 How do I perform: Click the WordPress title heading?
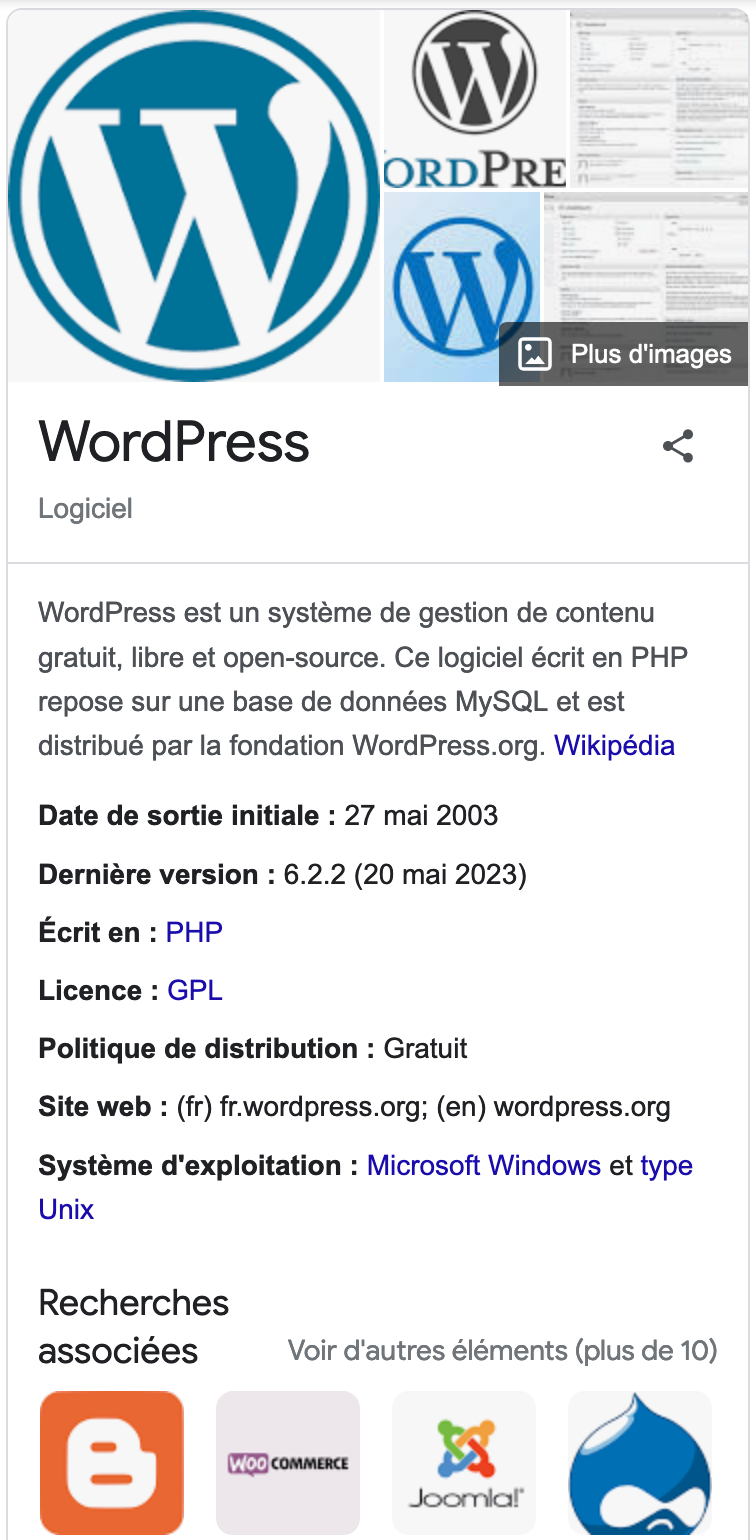(x=174, y=441)
